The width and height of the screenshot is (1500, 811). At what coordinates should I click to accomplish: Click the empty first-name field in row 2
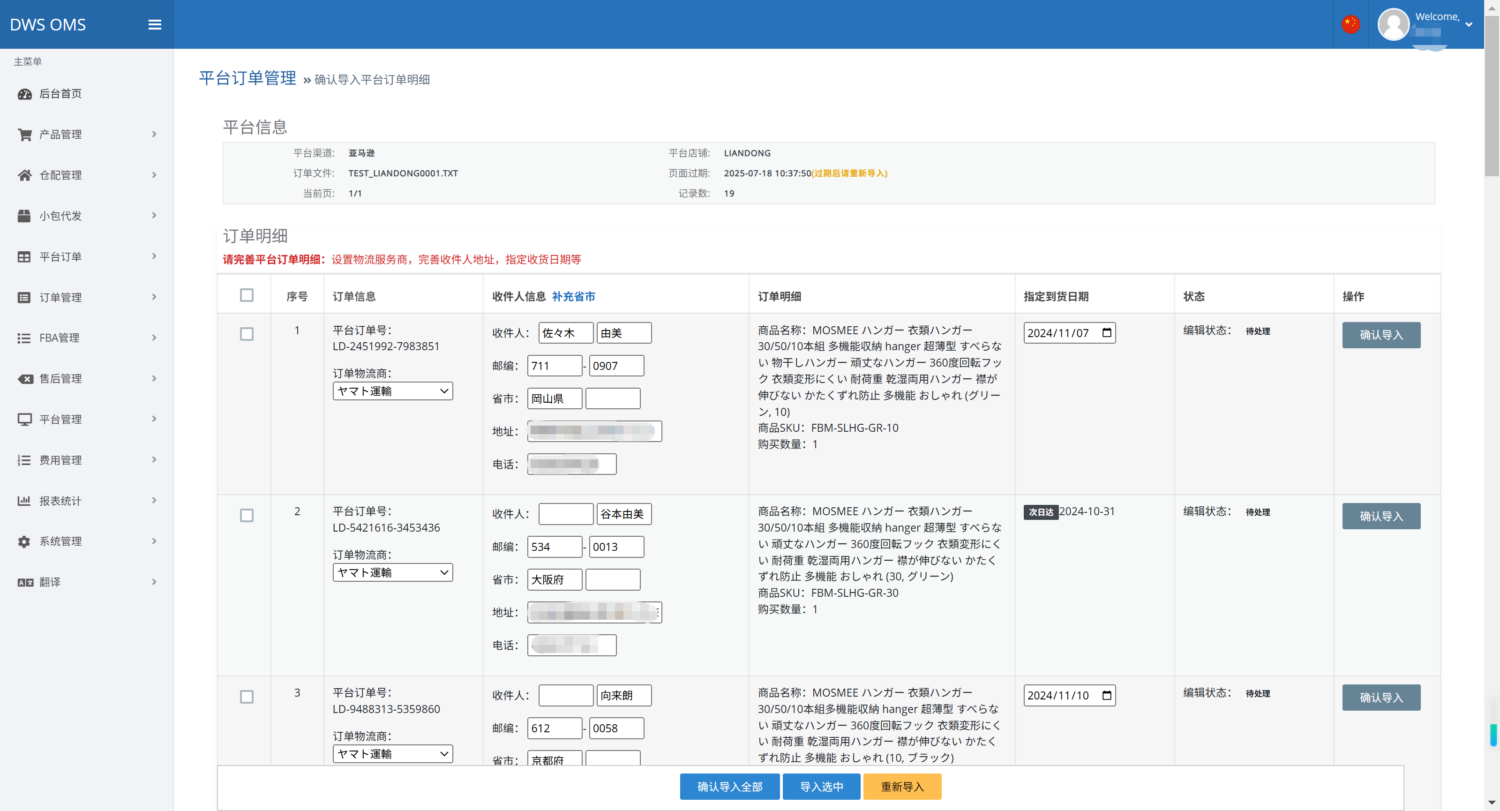click(x=566, y=514)
